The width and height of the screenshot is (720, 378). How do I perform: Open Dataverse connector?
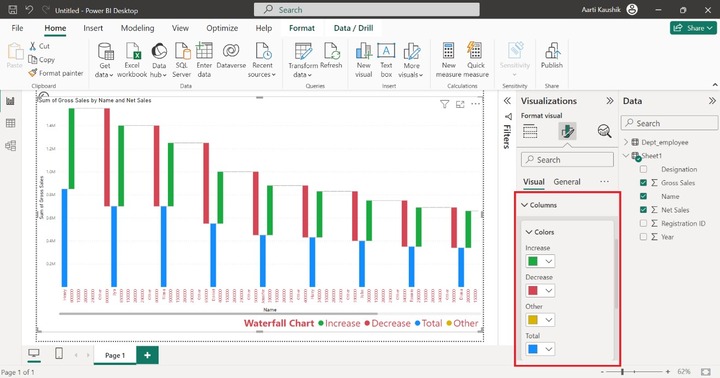coord(231,56)
